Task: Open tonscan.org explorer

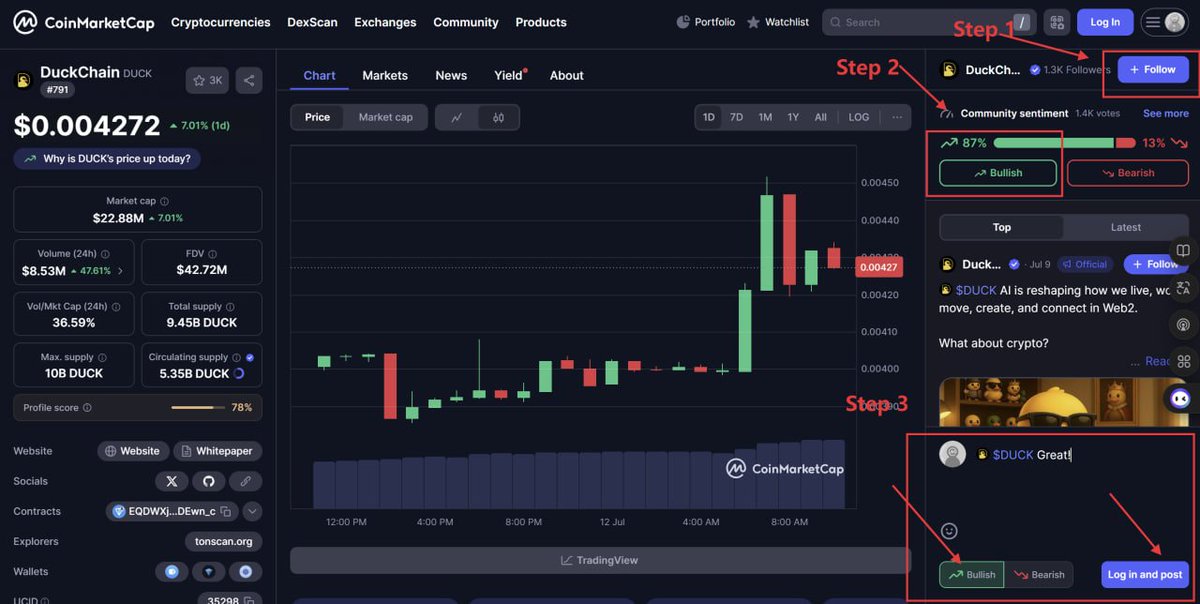Action: 223,541
